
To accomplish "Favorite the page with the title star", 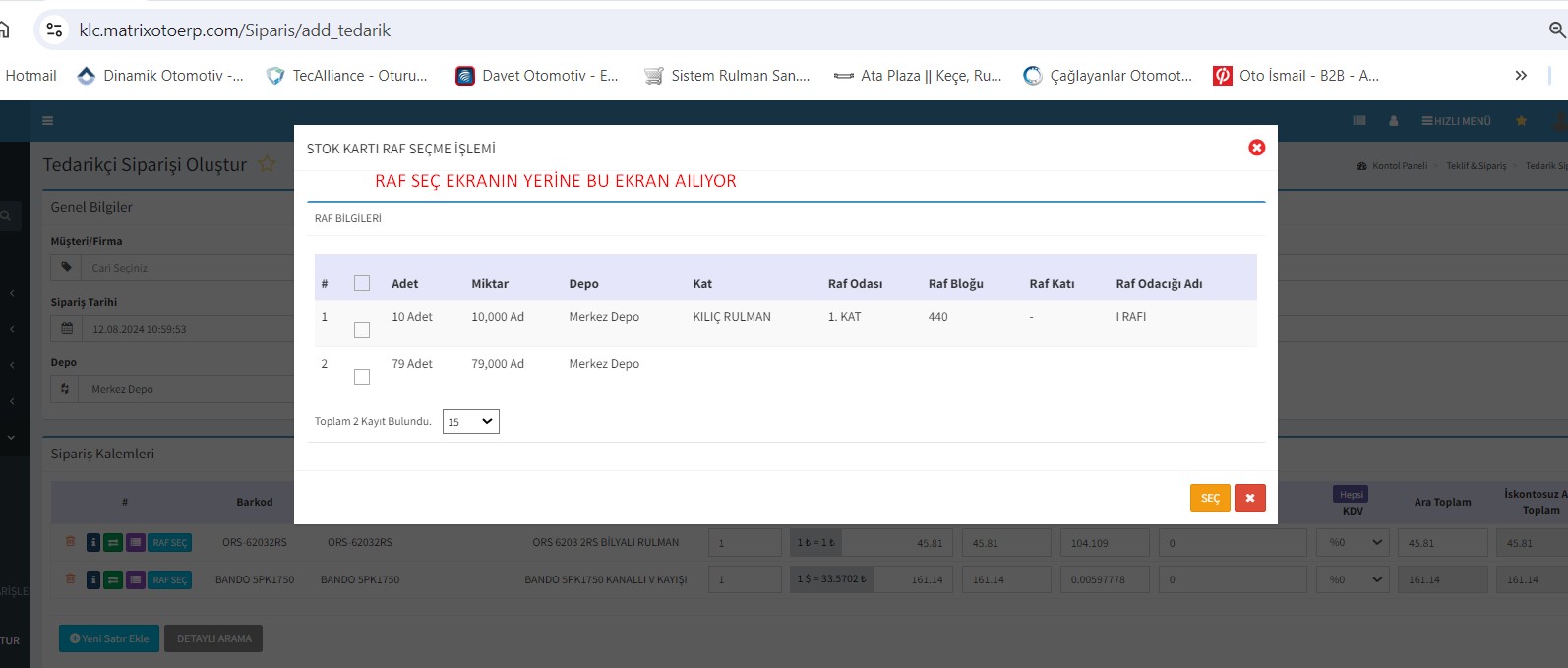I will click(x=267, y=164).
